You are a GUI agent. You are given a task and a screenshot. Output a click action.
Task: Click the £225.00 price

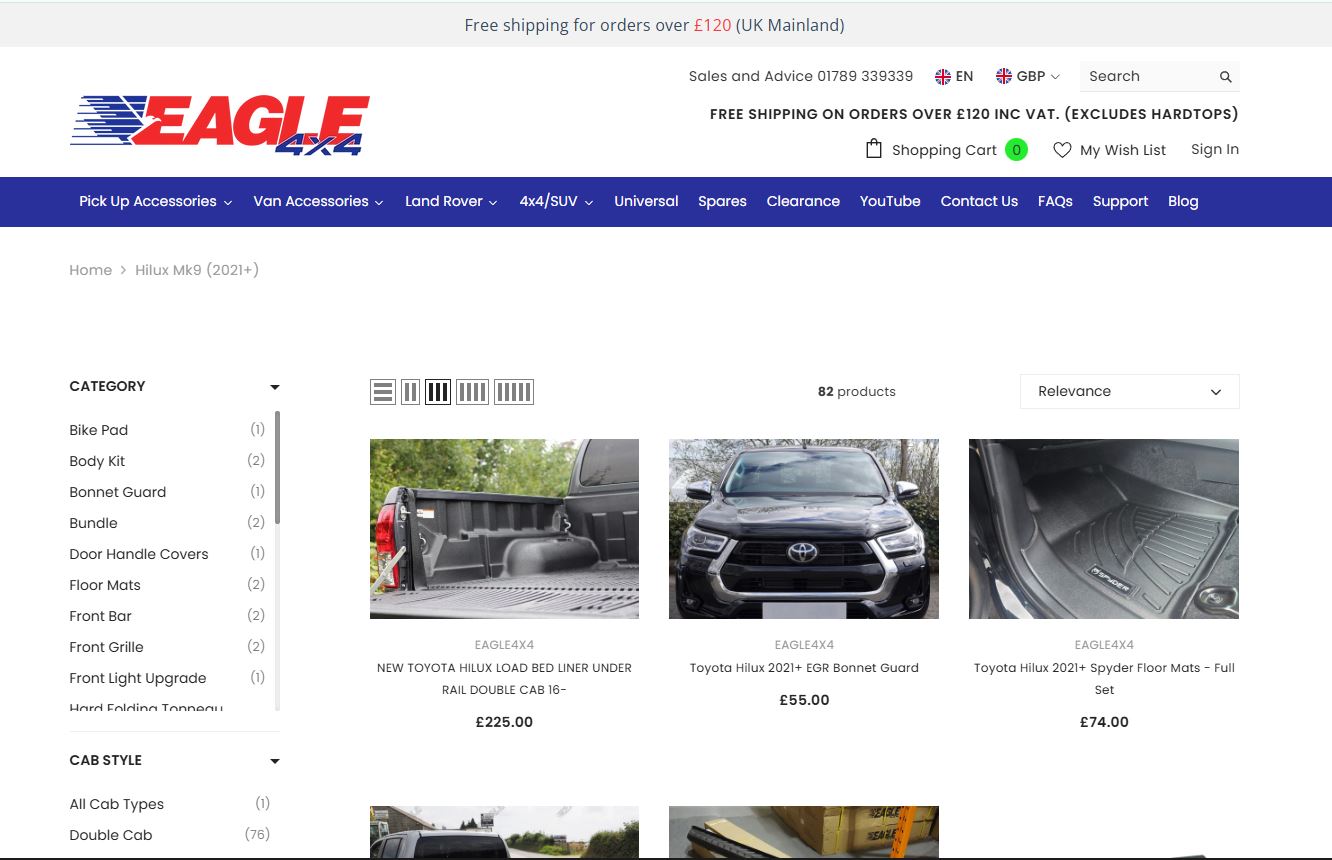tap(504, 722)
